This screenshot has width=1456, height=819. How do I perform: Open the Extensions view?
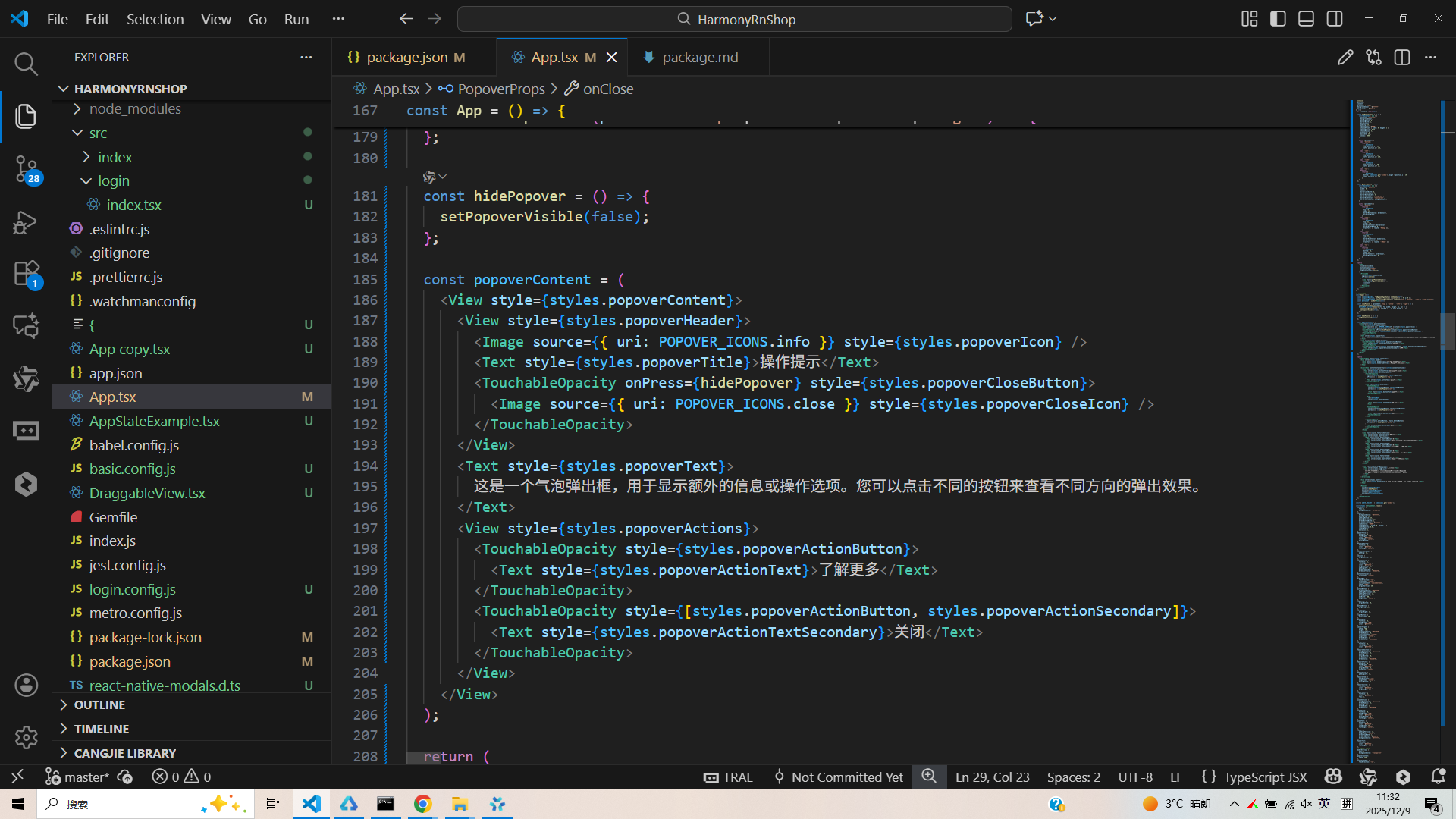coord(26,274)
